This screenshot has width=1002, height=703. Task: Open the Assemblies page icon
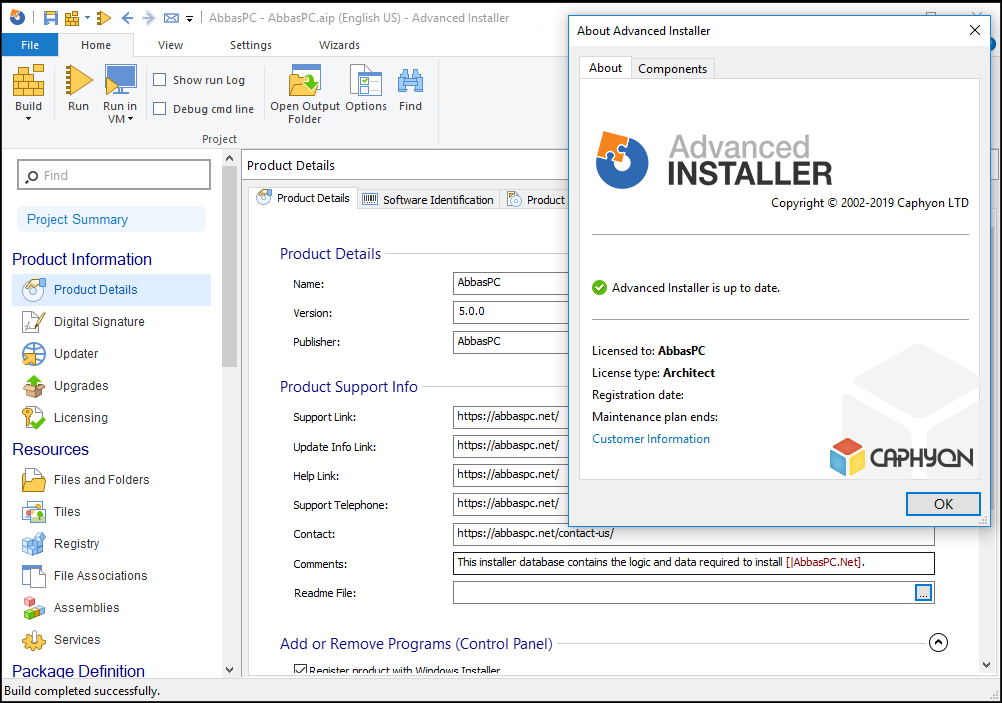pyautogui.click(x=33, y=607)
